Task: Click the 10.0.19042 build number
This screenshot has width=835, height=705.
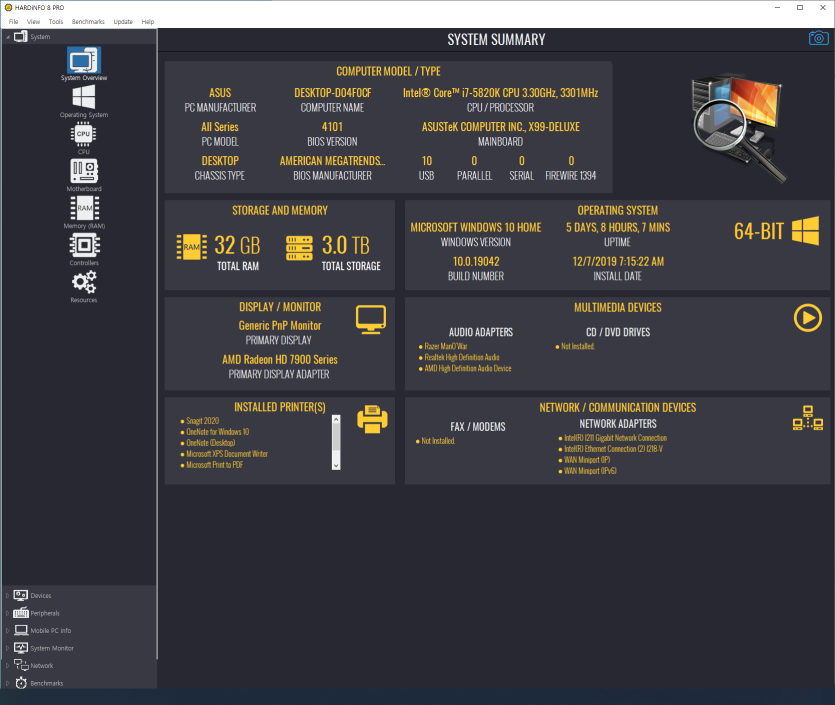Action: [476, 261]
